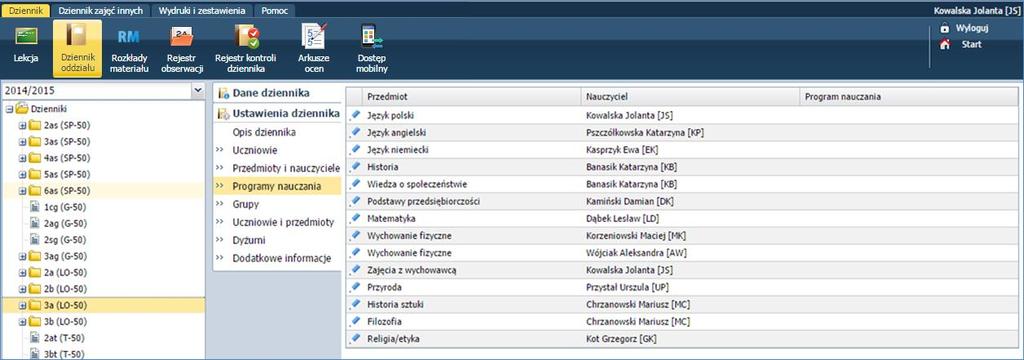Switch to Wydruki i zestawienia tab
The height and width of the screenshot is (360, 1024).
click(202, 11)
